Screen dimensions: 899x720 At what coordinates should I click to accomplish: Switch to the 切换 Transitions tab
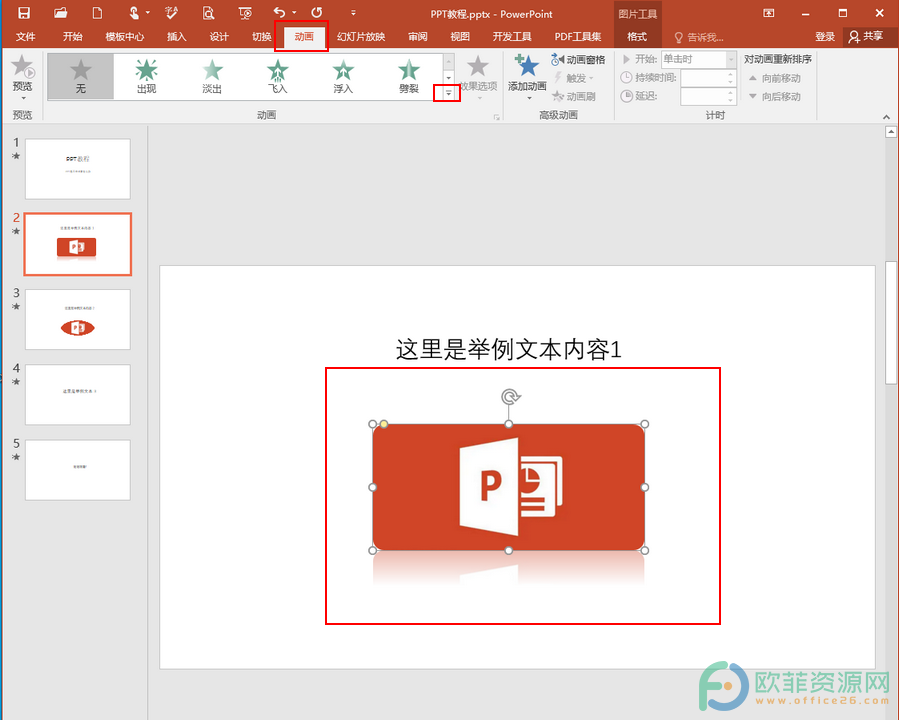coord(261,37)
